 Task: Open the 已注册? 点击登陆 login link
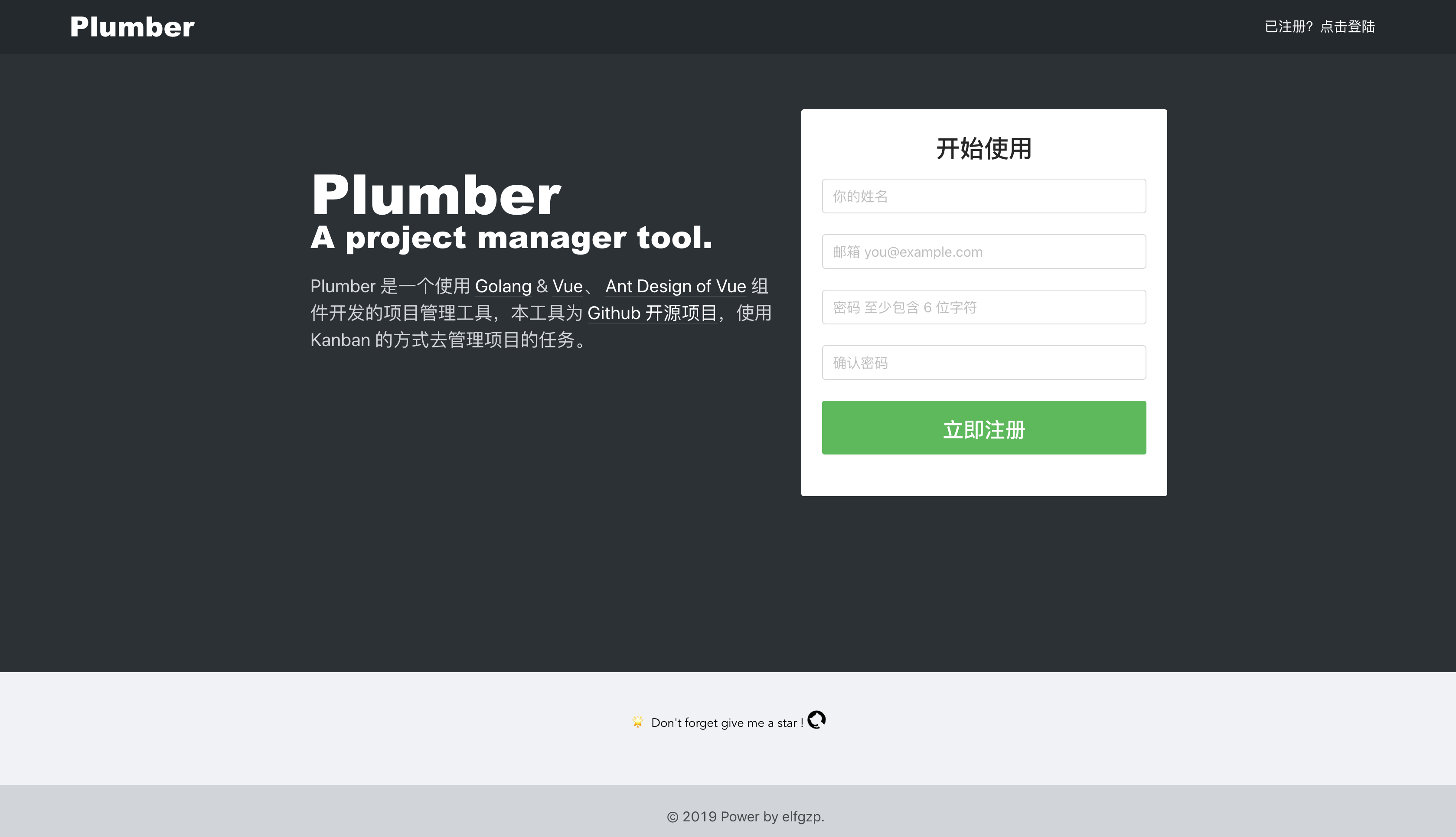coord(1319,26)
